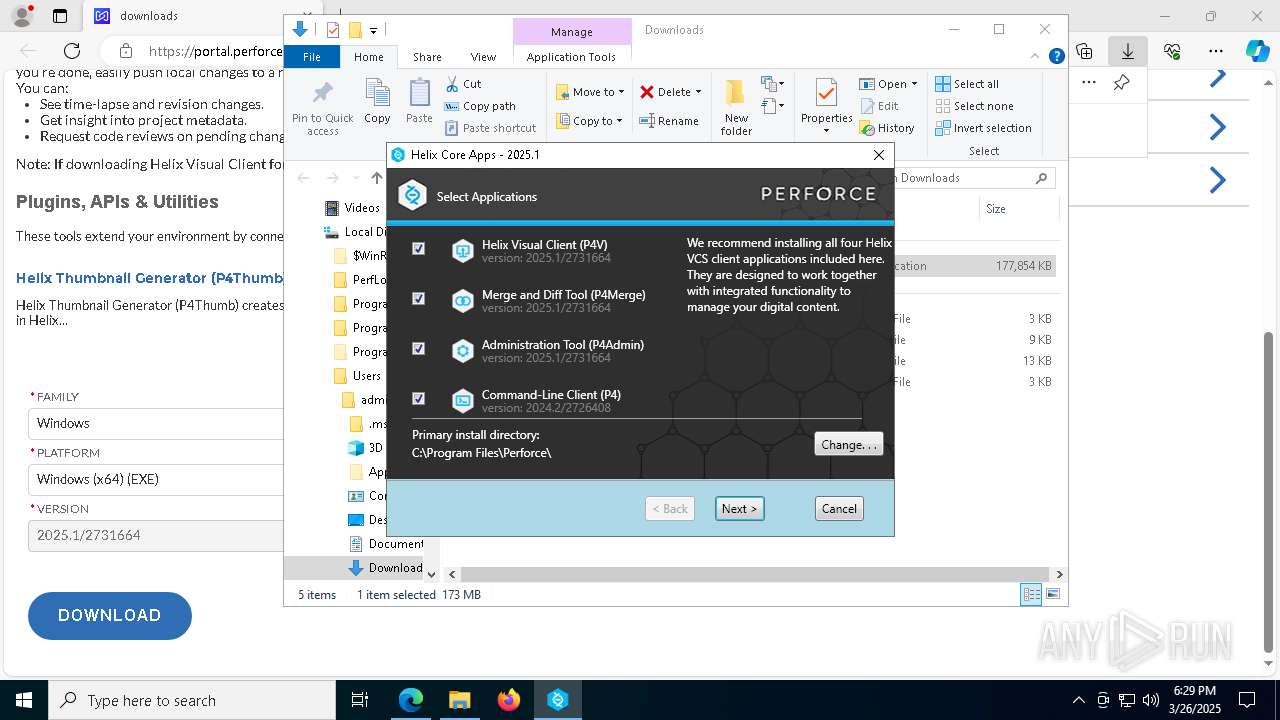Open the File menu in Explorer
Image resolution: width=1280 pixels, height=720 pixels.
312,57
